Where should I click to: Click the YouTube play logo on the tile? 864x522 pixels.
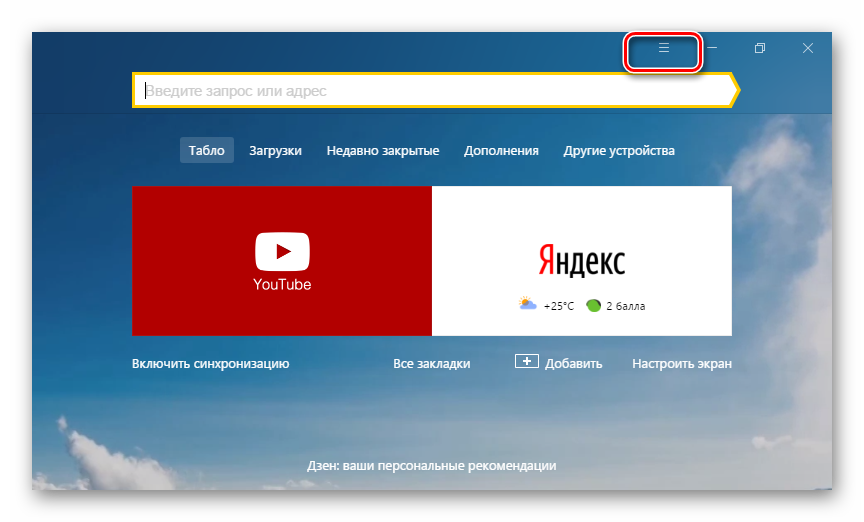point(282,251)
